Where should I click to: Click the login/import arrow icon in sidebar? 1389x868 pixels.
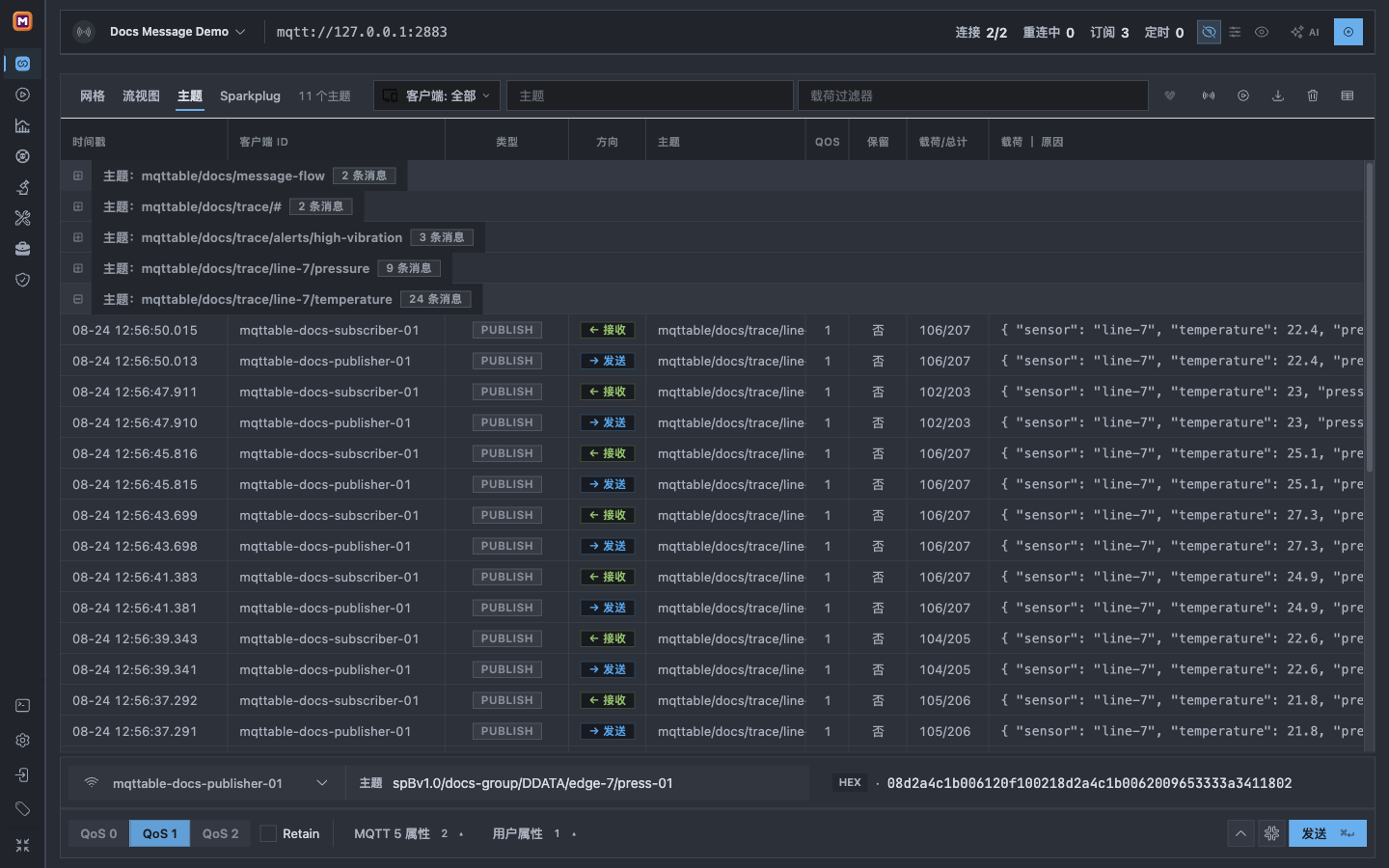pos(22,775)
